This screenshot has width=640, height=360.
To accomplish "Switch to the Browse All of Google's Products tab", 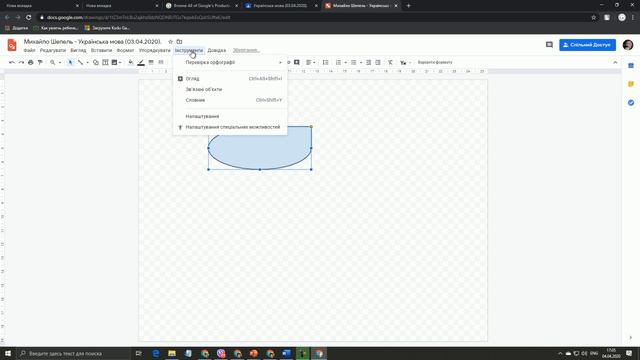I will pos(202,6).
